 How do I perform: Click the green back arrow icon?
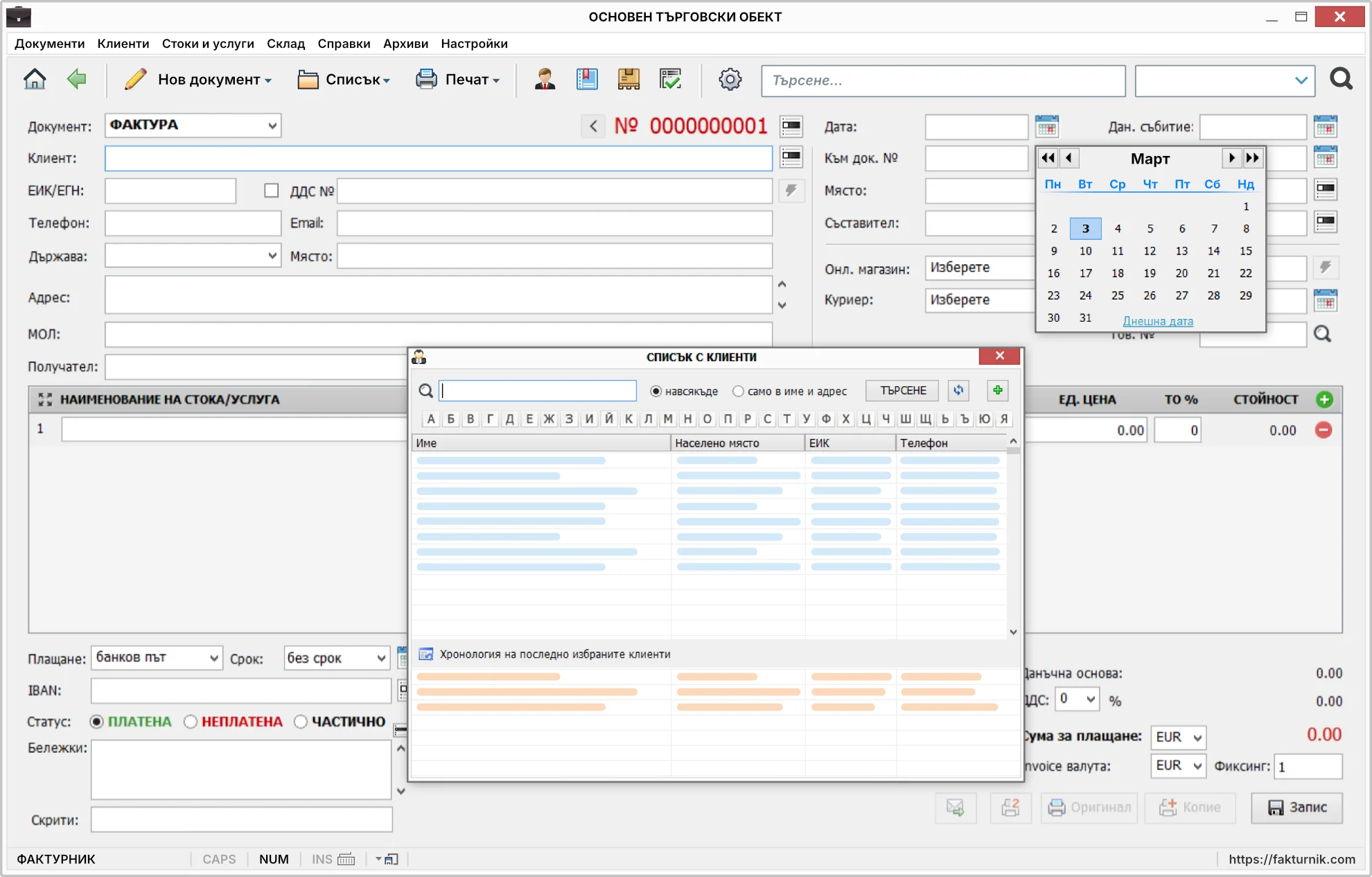[x=76, y=79]
